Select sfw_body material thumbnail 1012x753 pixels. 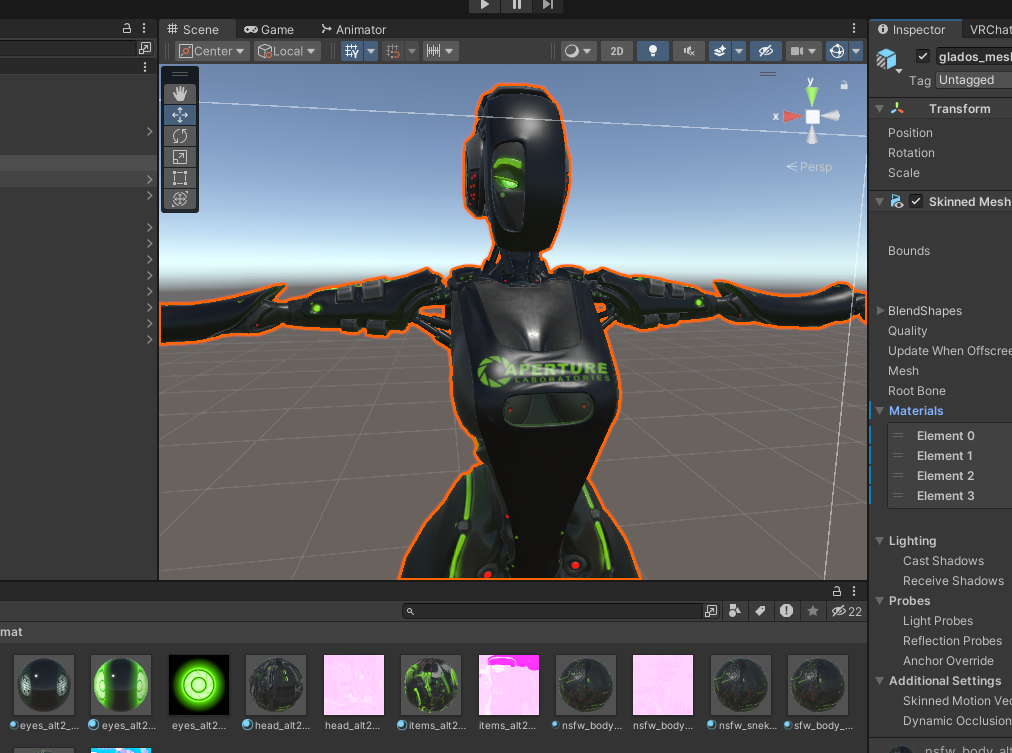[x=818, y=685]
